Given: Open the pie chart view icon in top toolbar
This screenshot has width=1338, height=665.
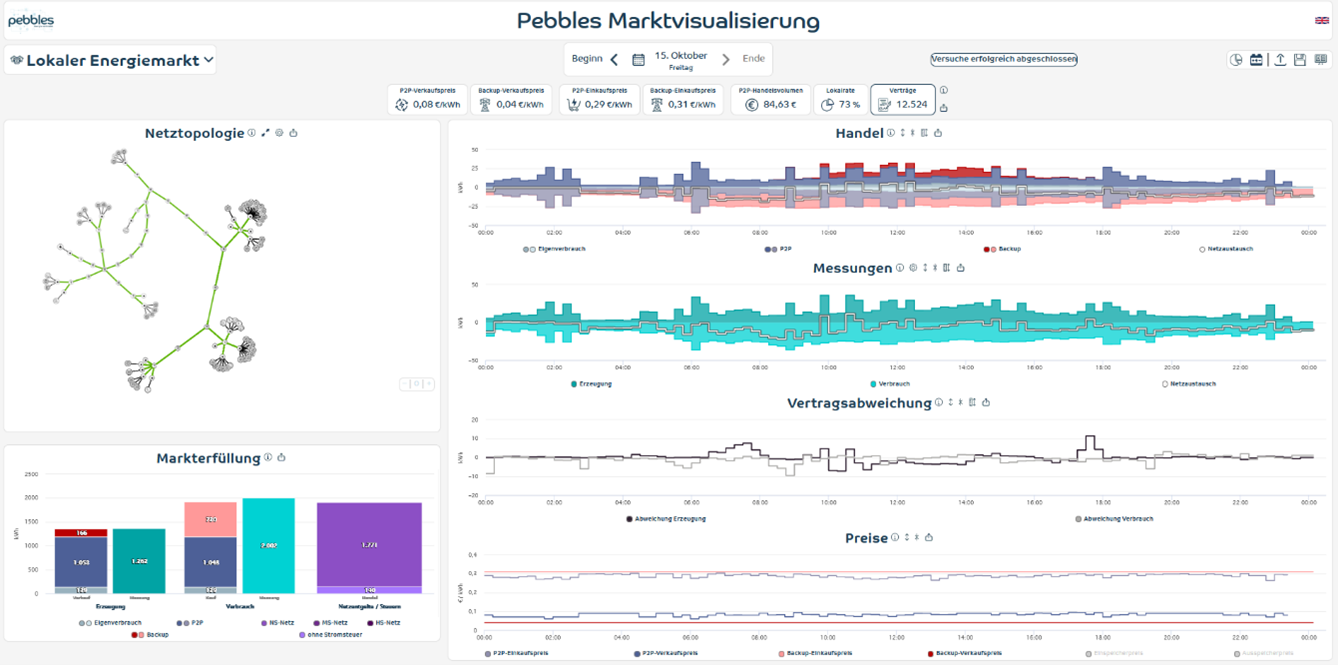Looking at the screenshot, I should pyautogui.click(x=1236, y=60).
